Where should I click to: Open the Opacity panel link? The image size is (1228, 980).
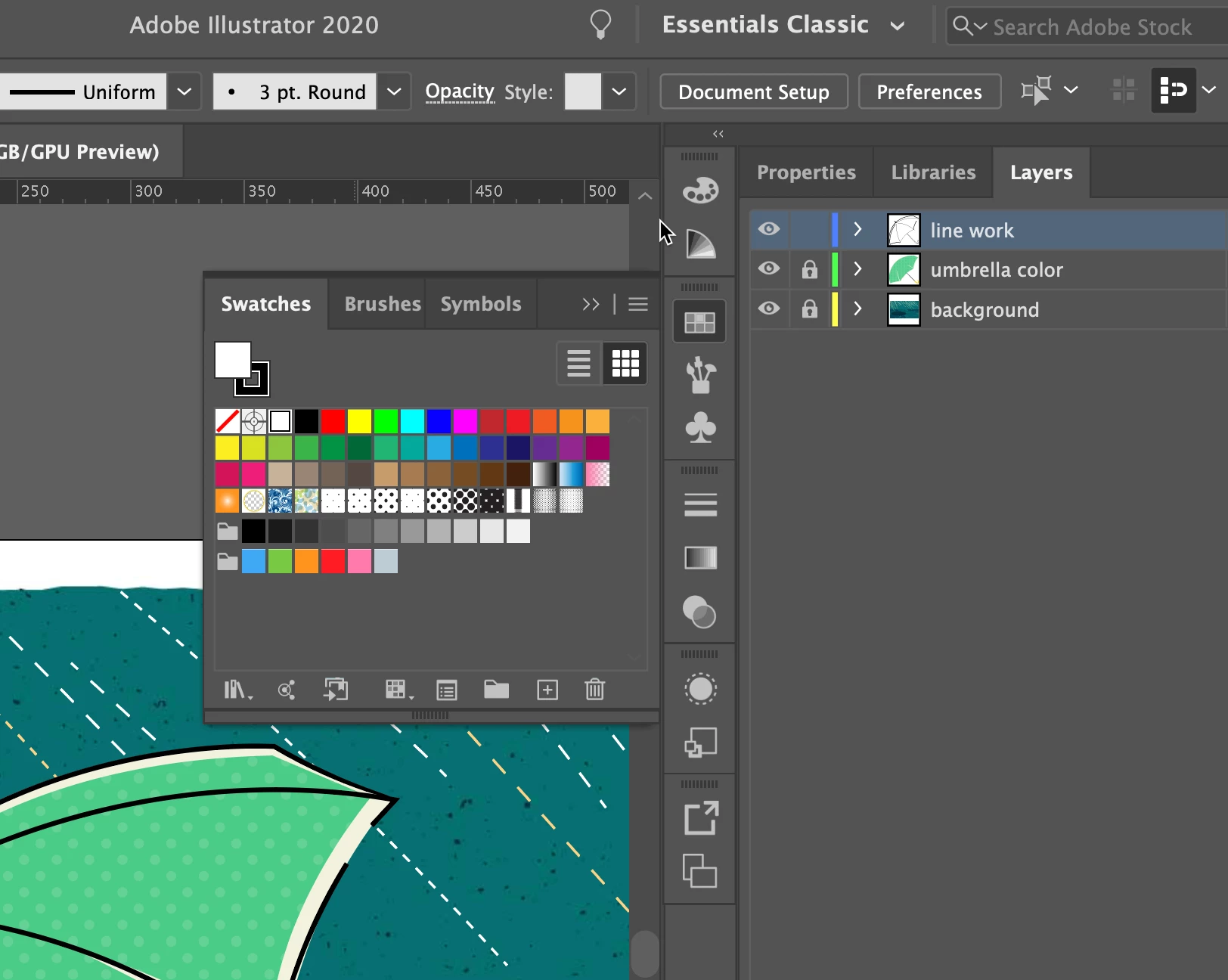460,91
